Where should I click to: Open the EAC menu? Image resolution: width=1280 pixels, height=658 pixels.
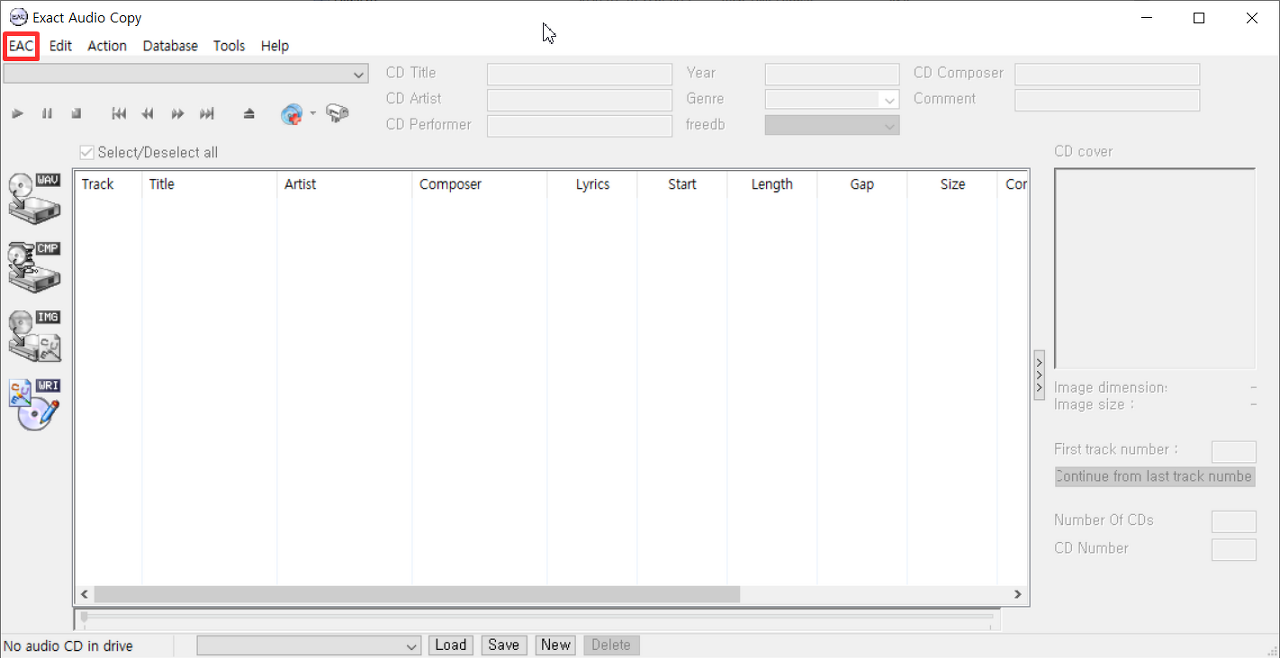click(21, 46)
